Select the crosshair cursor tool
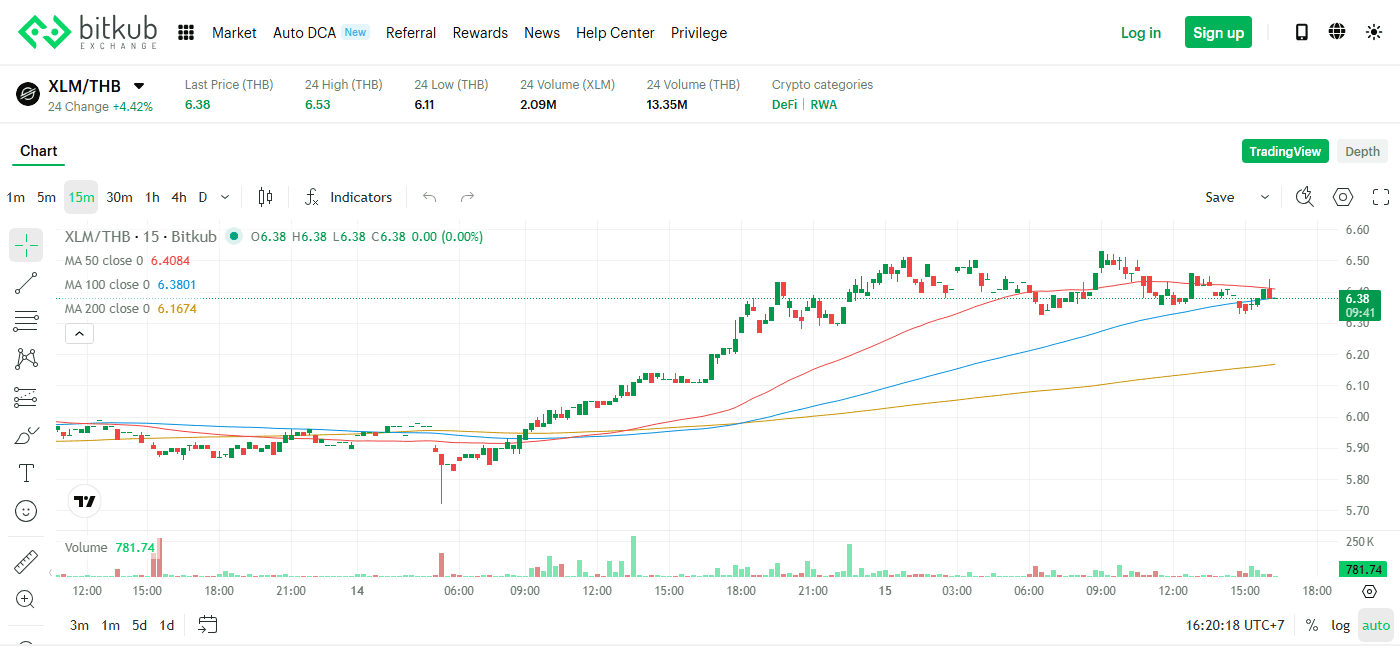The image size is (1400, 650). (26, 245)
